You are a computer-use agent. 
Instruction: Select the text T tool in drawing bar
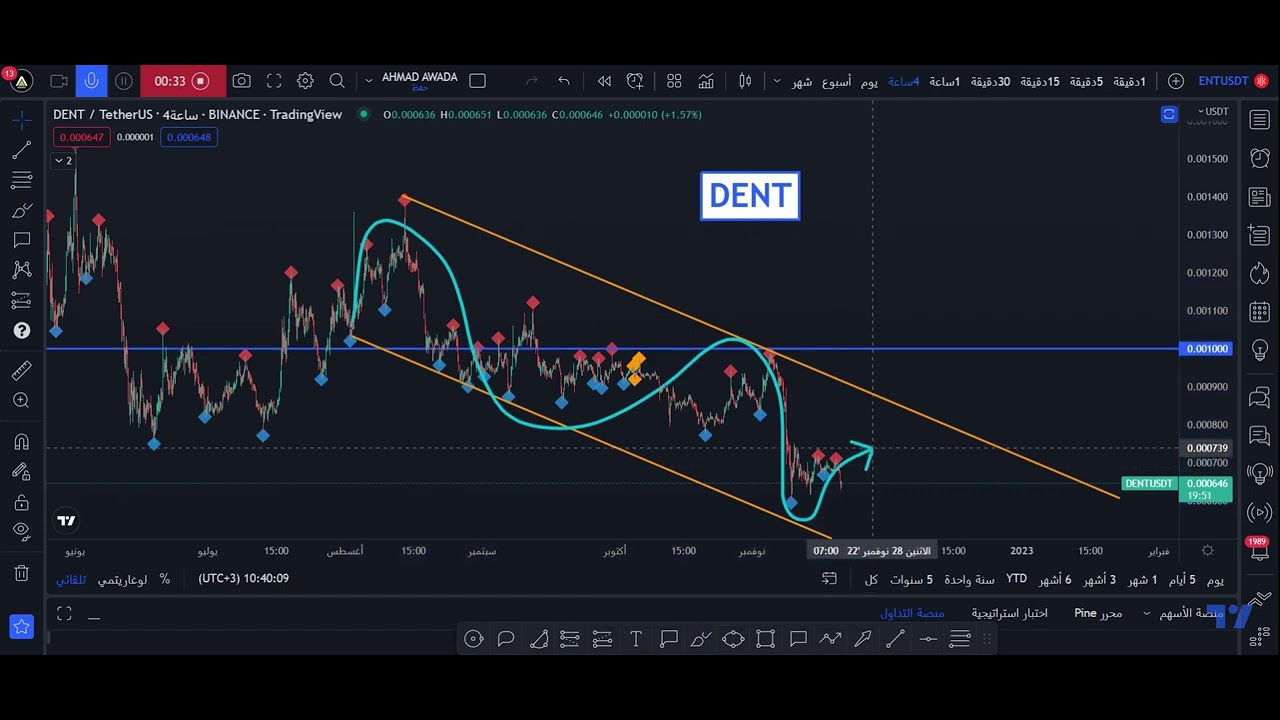coord(636,639)
